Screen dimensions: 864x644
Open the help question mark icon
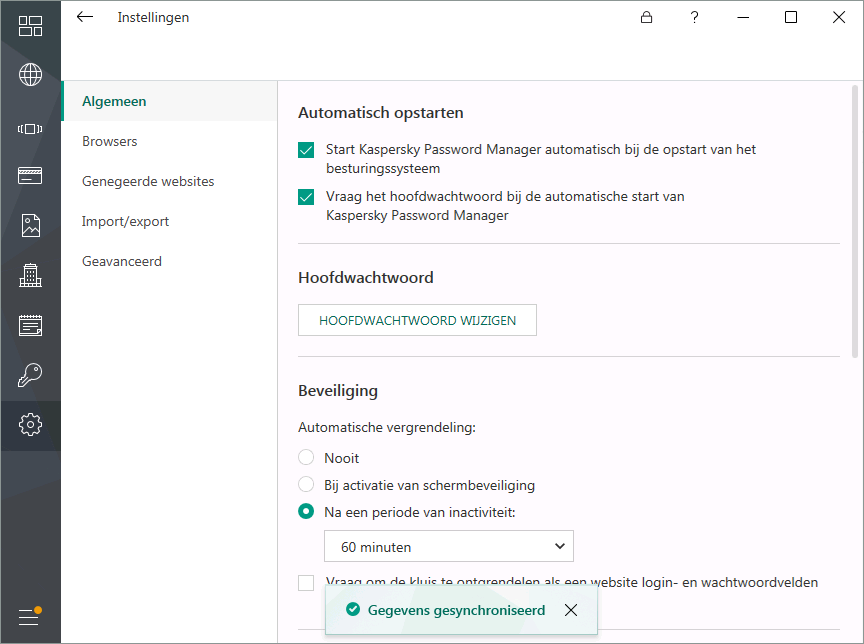[x=695, y=17]
